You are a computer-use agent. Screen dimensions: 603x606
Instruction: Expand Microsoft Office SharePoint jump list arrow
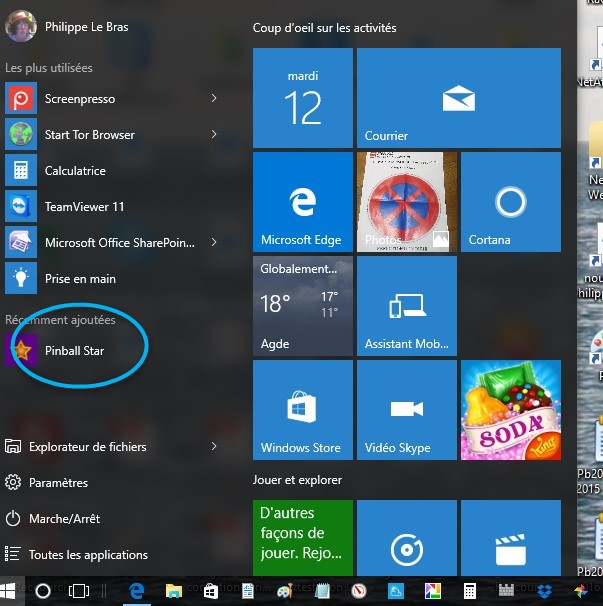[x=214, y=242]
